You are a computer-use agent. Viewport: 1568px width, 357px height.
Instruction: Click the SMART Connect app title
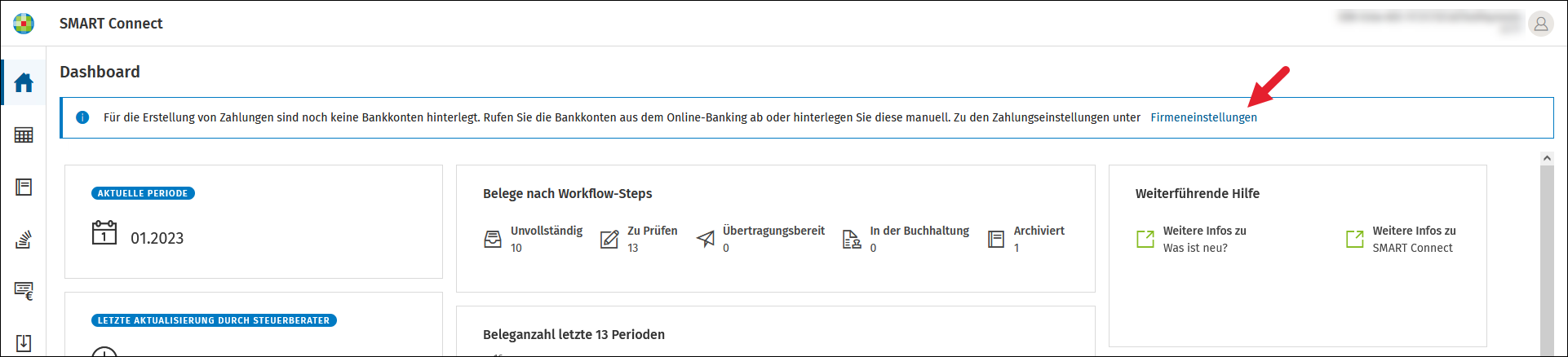point(111,24)
